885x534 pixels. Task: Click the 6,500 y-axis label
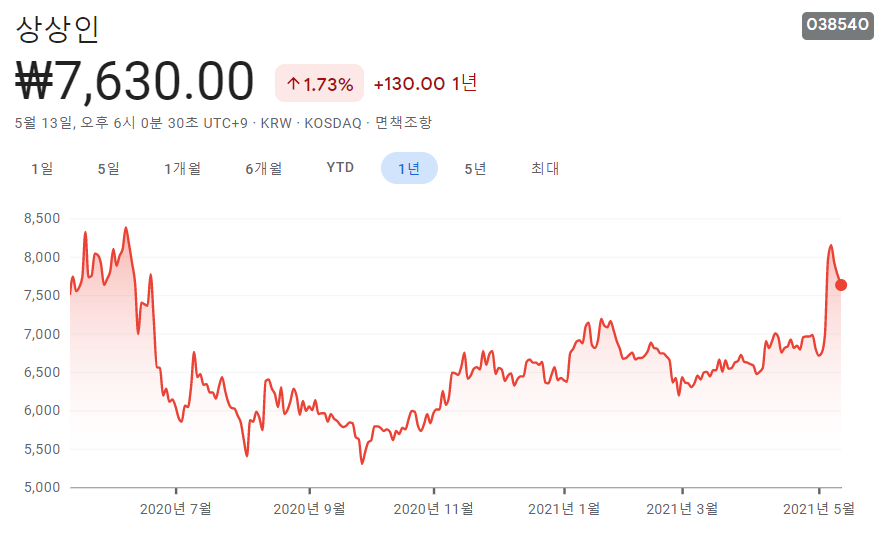[x=42, y=373]
